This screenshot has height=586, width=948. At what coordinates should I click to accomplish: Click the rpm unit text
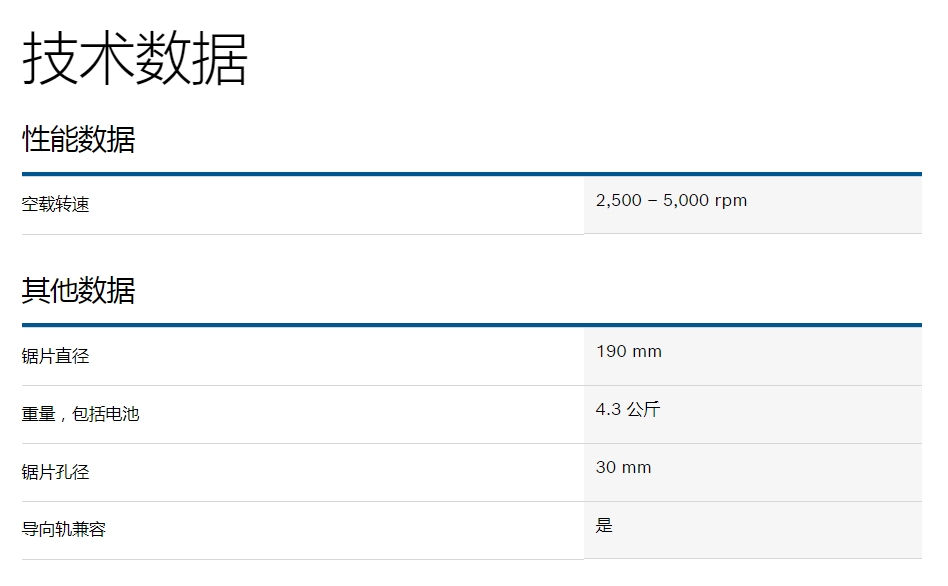(x=731, y=201)
